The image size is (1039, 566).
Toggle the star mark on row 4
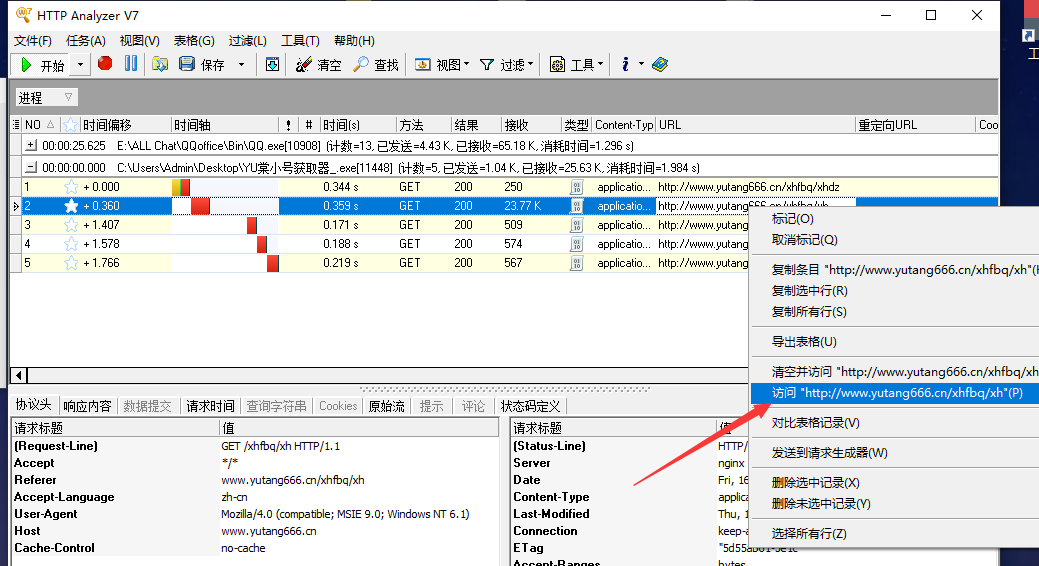[70, 244]
